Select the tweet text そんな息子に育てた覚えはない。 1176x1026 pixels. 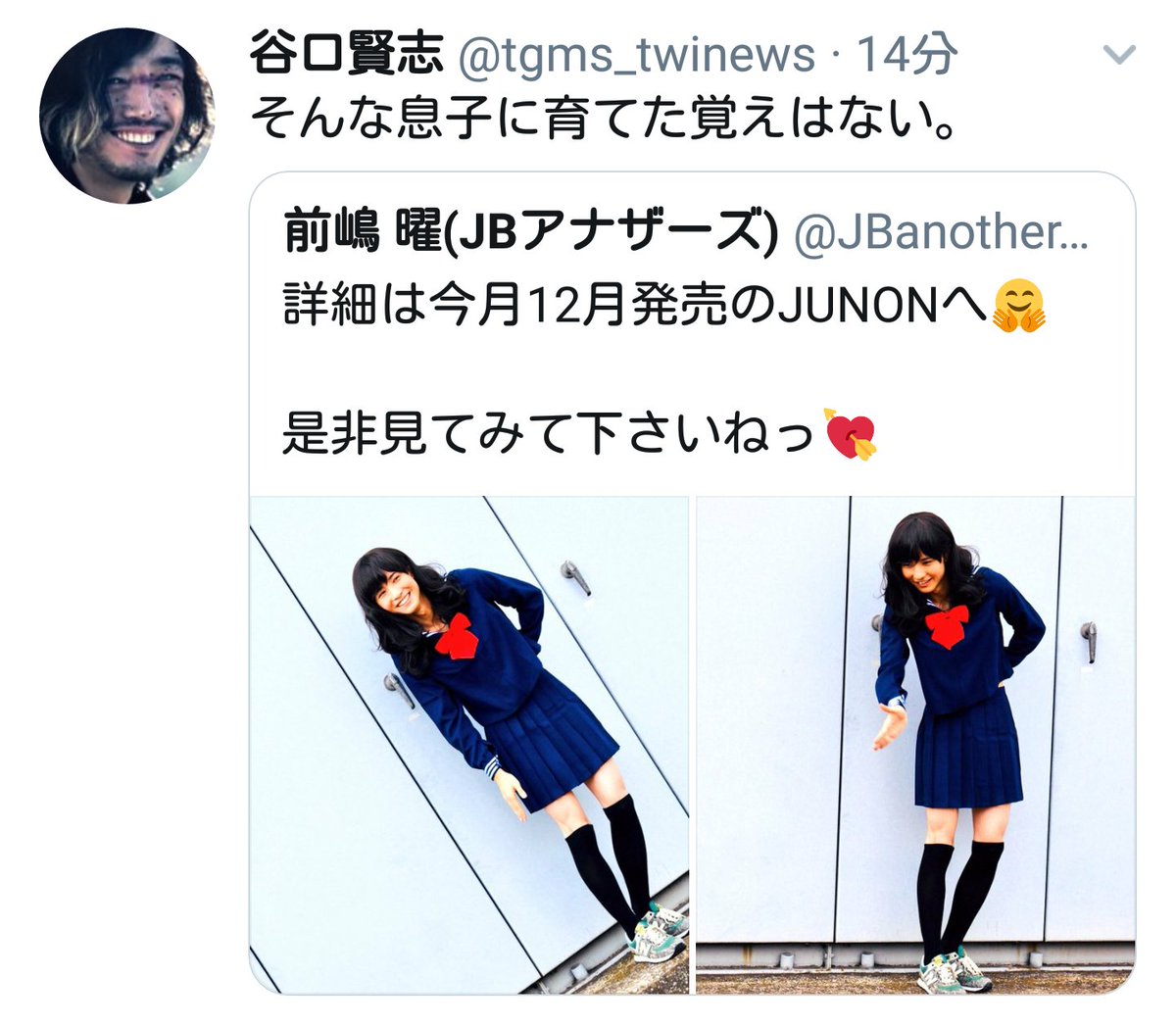[x=604, y=120]
